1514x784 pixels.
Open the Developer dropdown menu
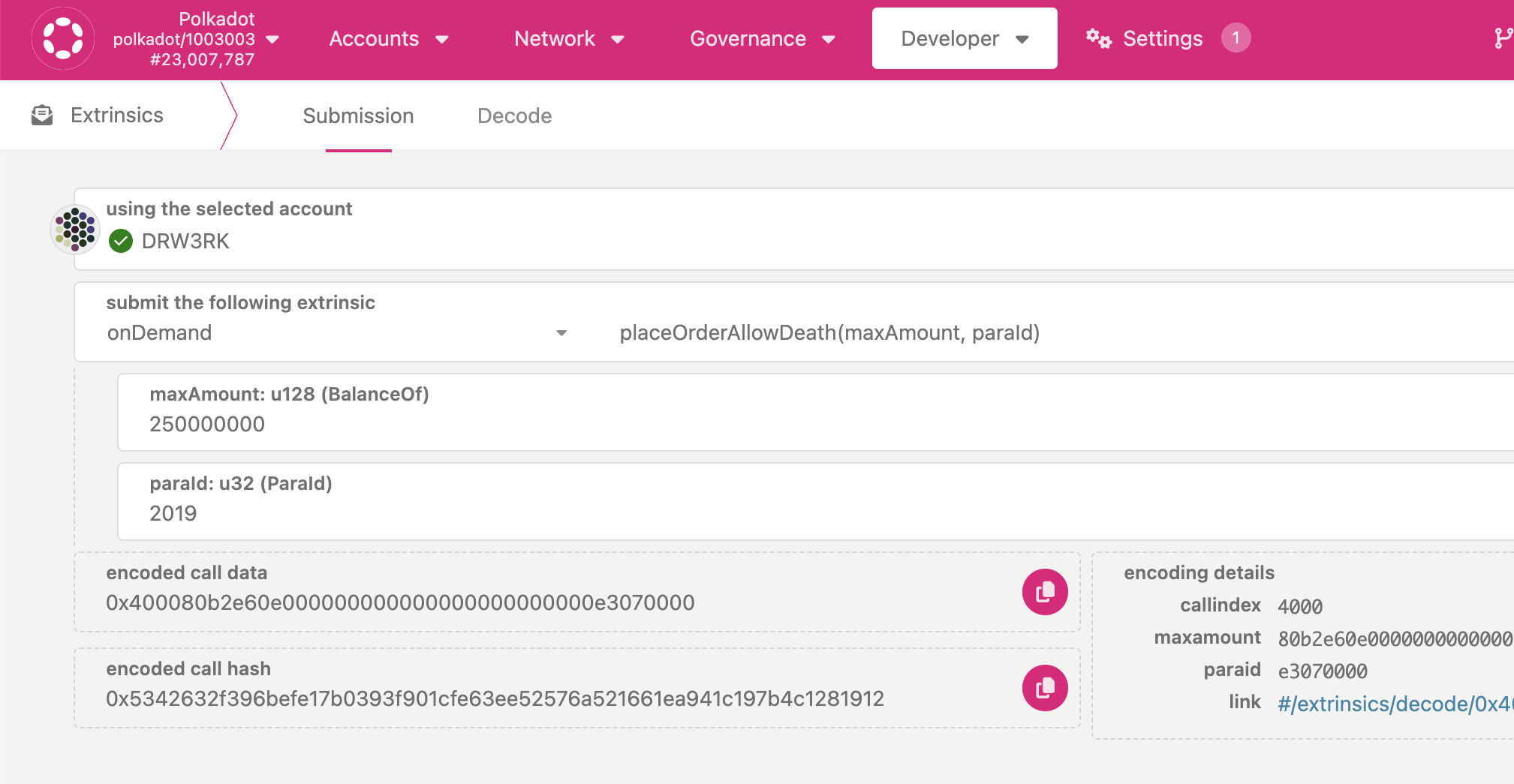point(964,39)
